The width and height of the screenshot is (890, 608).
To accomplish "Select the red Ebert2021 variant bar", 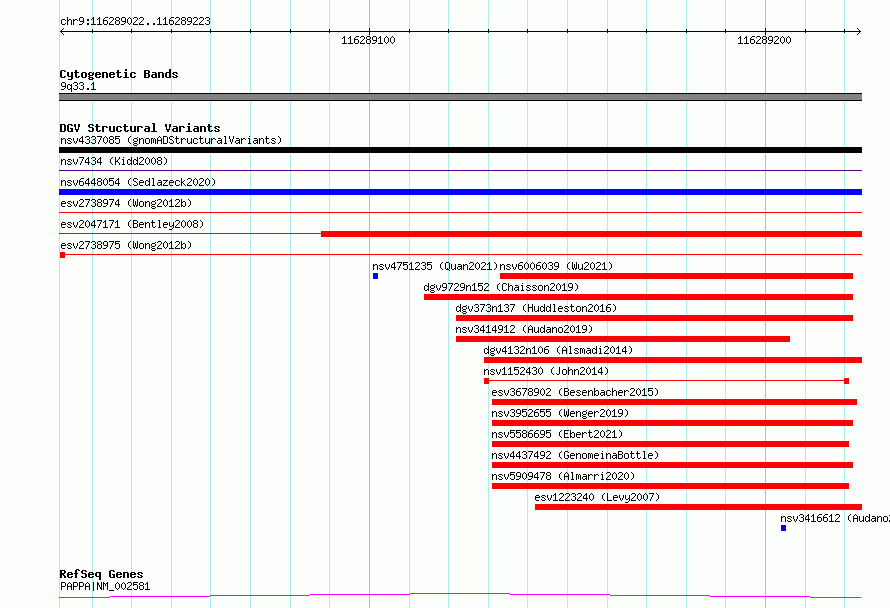I will tap(670, 445).
